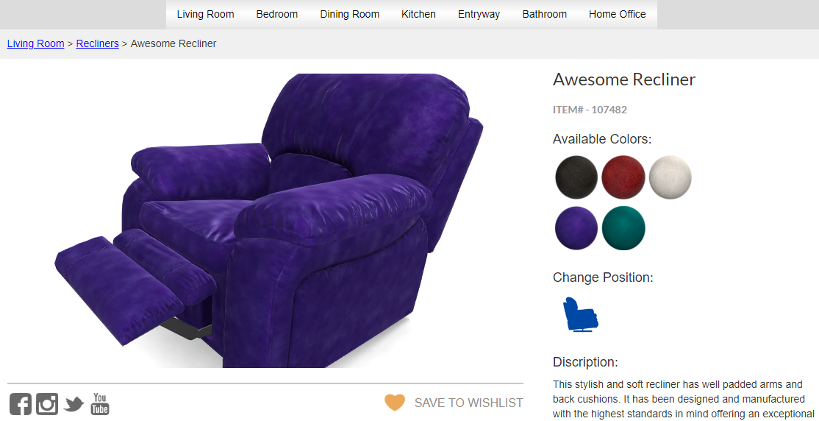Click the orange wishlist heart icon
Viewport: 819px width, 421px height.
click(395, 402)
